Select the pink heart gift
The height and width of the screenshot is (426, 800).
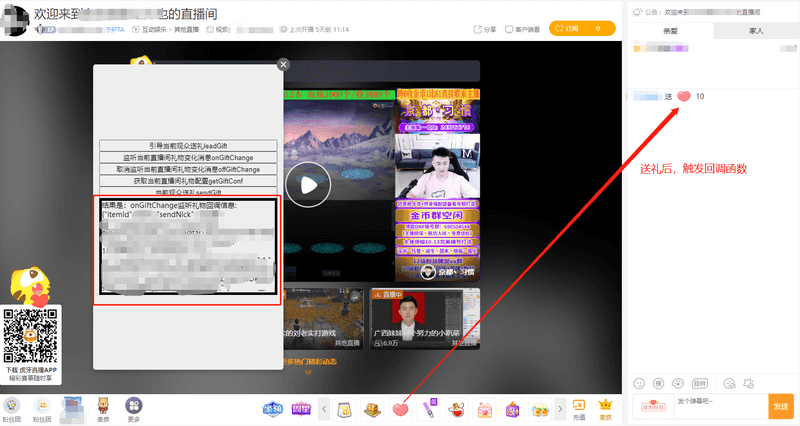pos(401,409)
